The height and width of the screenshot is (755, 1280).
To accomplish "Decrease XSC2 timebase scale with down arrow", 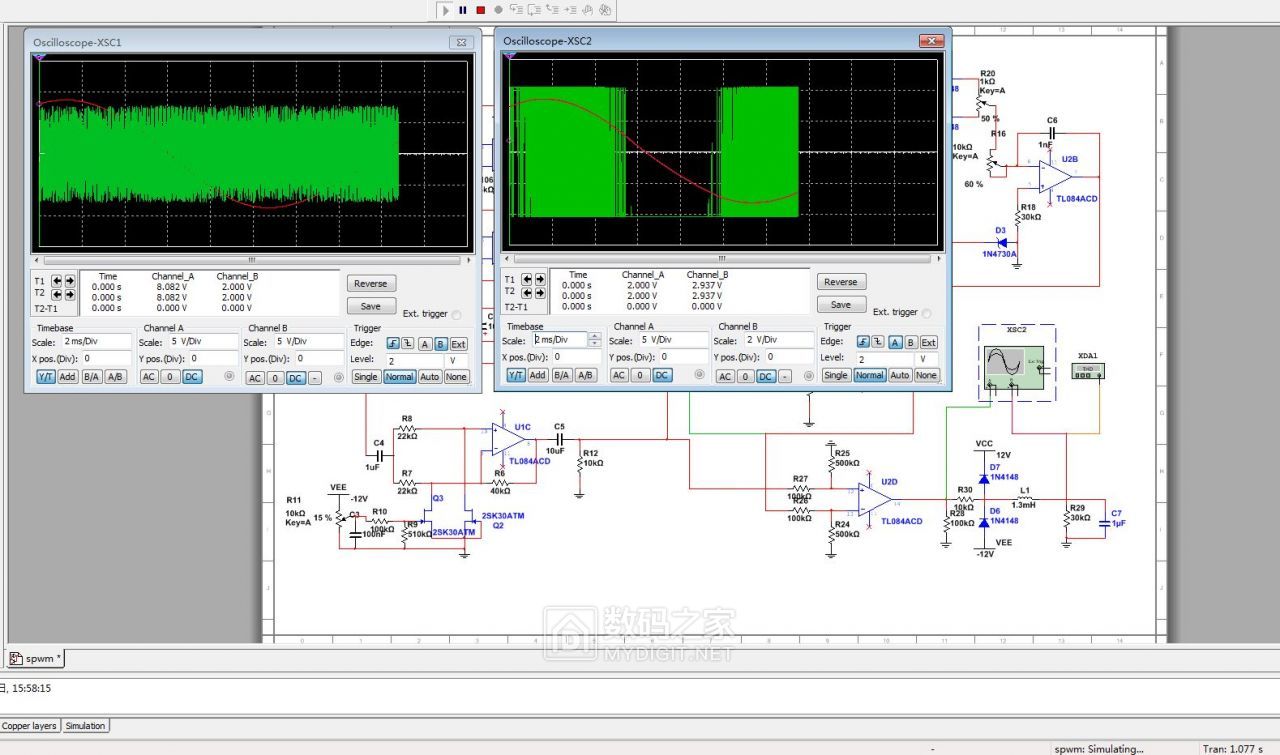I will tap(595, 343).
